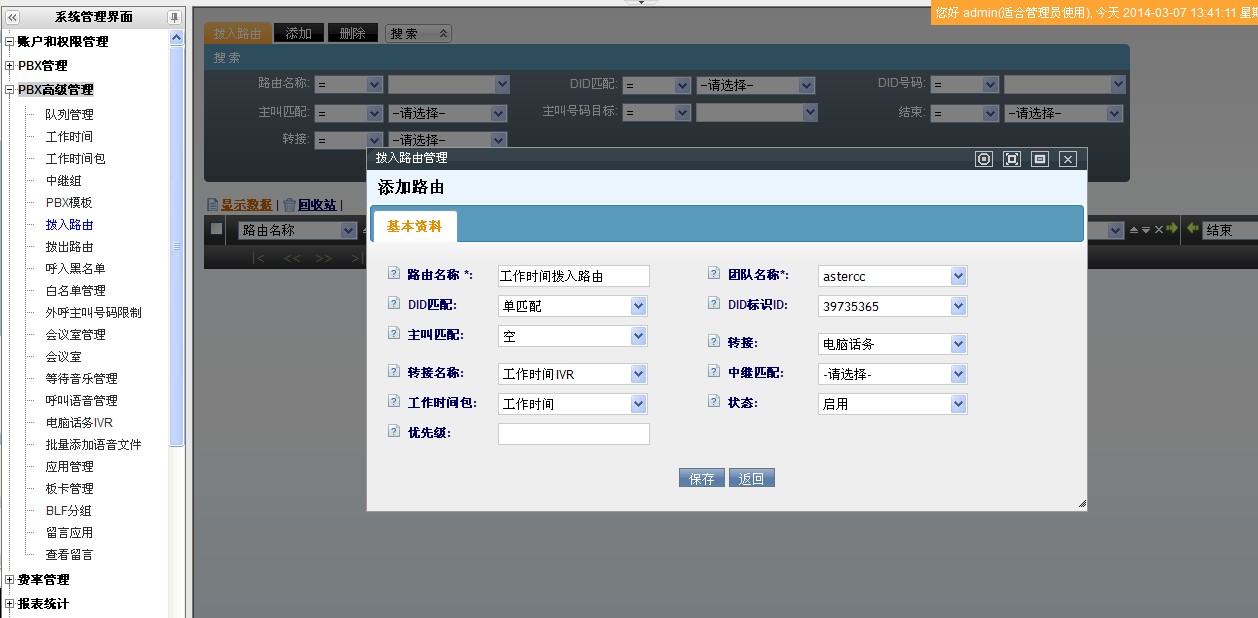Open the DID匹配 dropdown in the dialog
The image size is (1258, 618).
coord(638,306)
